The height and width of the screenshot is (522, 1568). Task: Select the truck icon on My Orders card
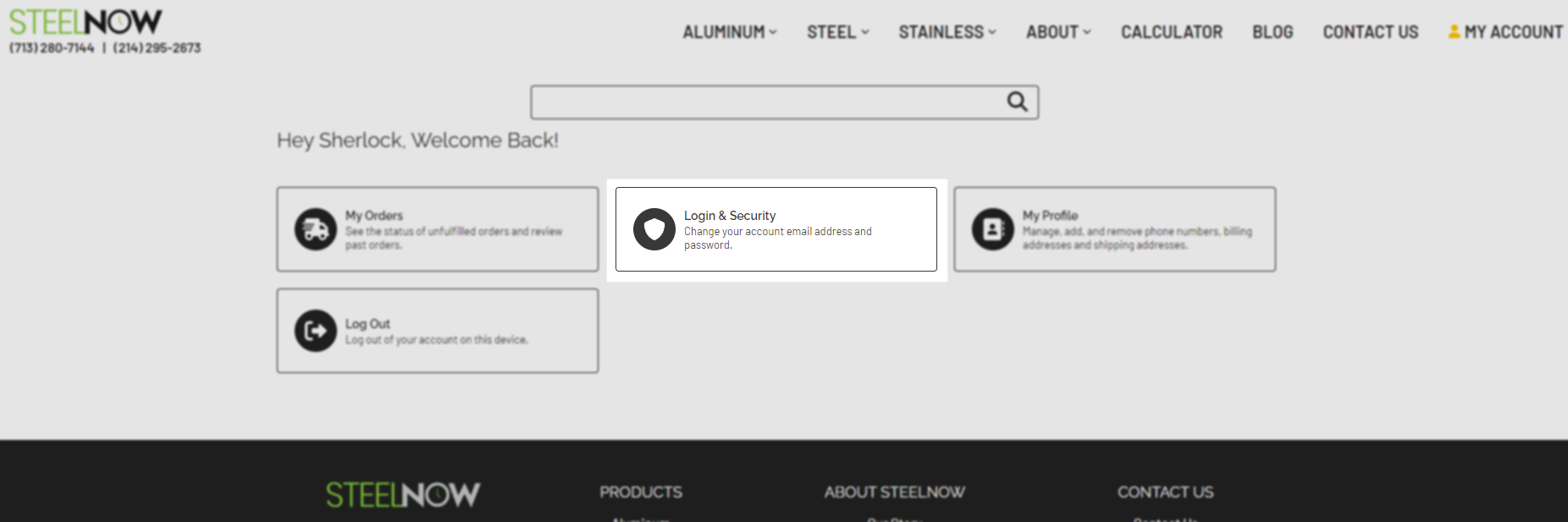(314, 229)
